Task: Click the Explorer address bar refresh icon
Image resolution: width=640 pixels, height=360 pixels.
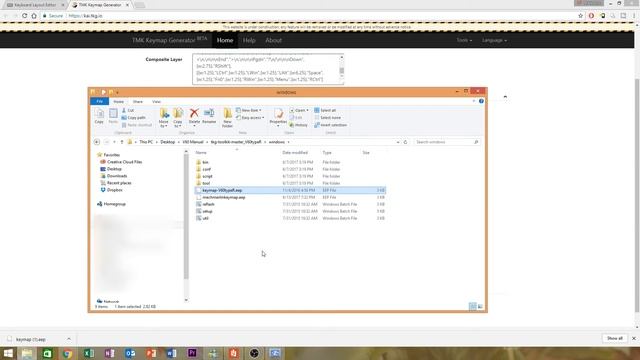Action: (x=405, y=142)
